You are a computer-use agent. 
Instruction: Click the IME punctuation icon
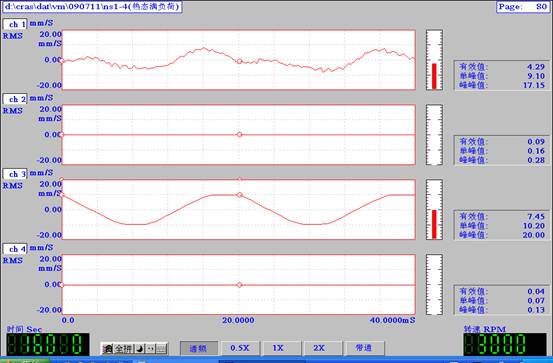click(x=151, y=349)
